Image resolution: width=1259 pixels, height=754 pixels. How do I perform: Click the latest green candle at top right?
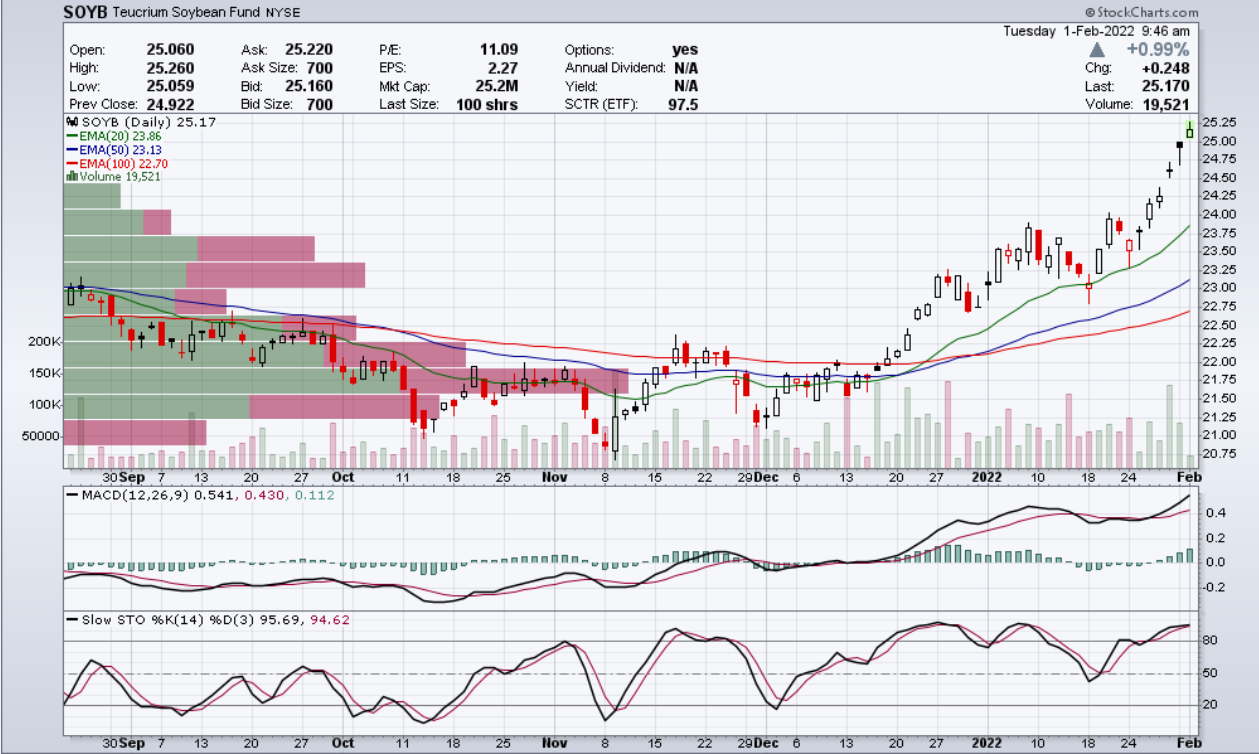tap(1190, 130)
